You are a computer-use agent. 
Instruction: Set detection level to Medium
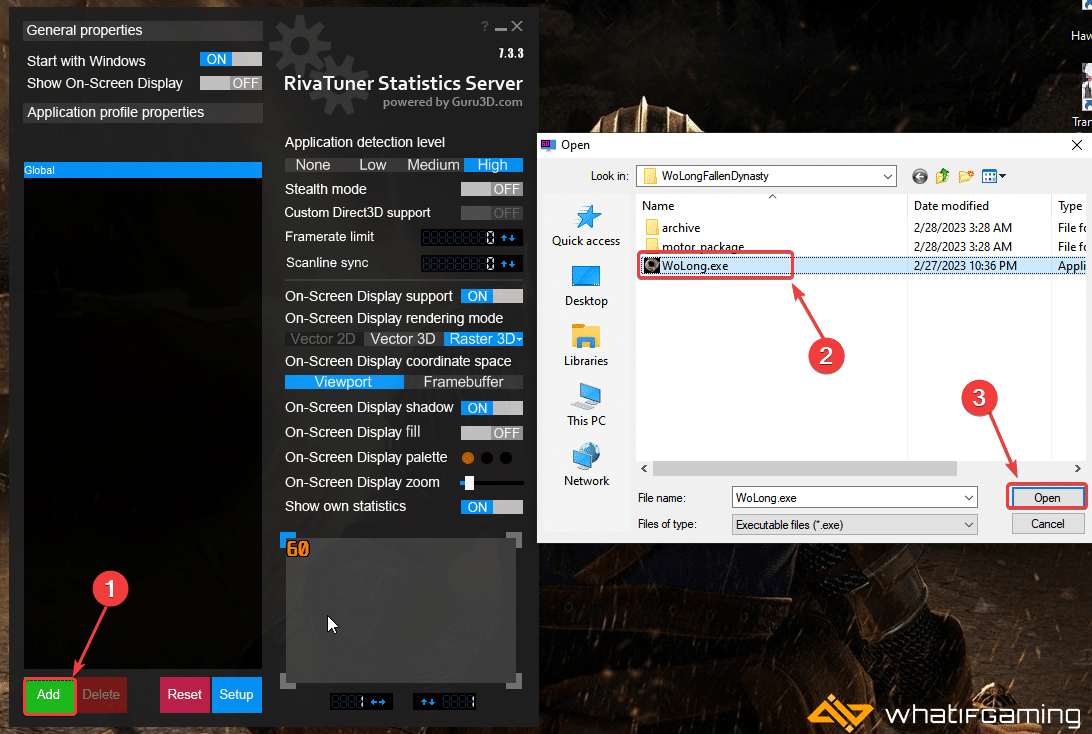tap(433, 165)
